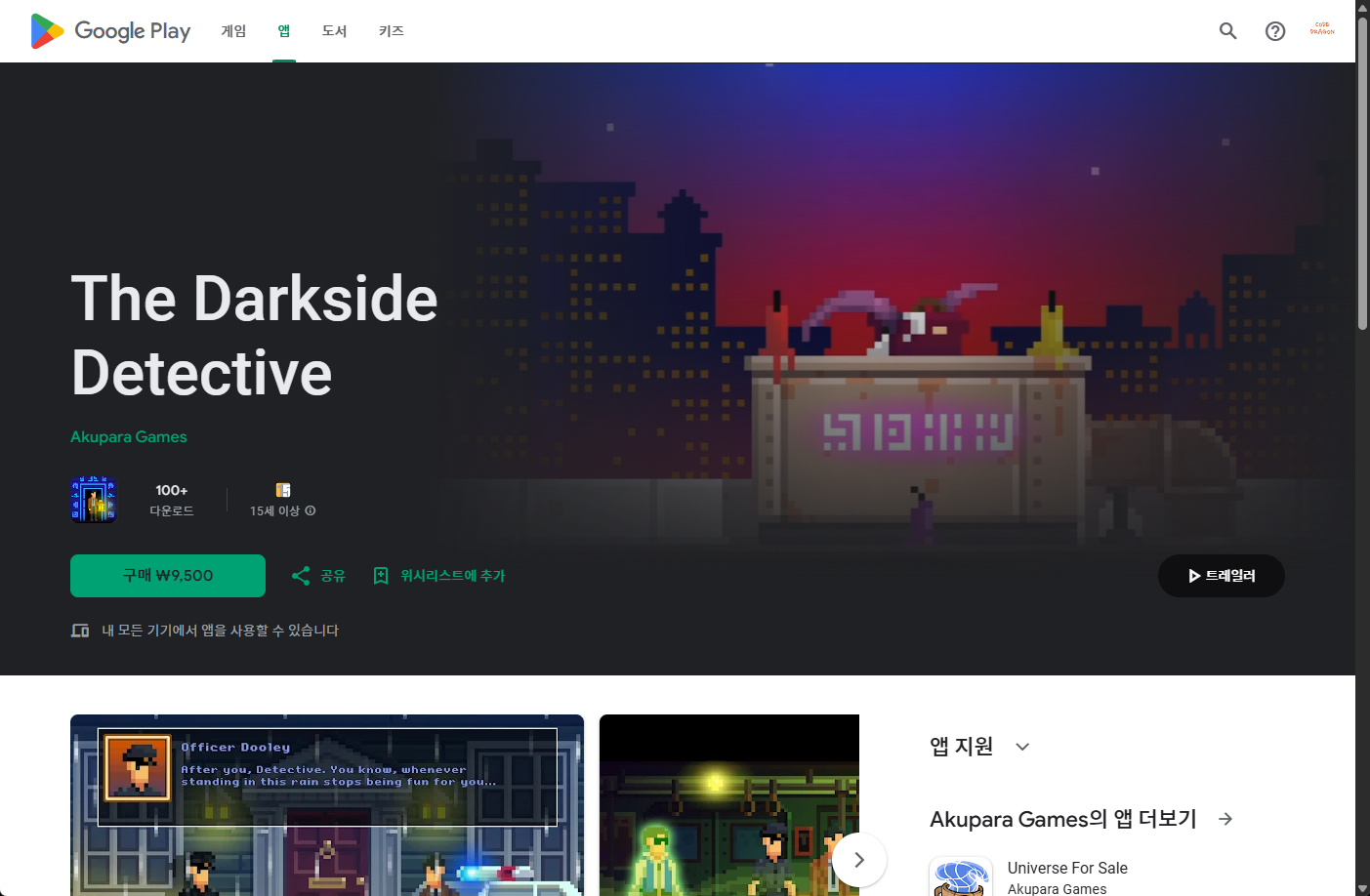Open the 게임 tab
This screenshot has height=896, width=1370.
point(233,31)
